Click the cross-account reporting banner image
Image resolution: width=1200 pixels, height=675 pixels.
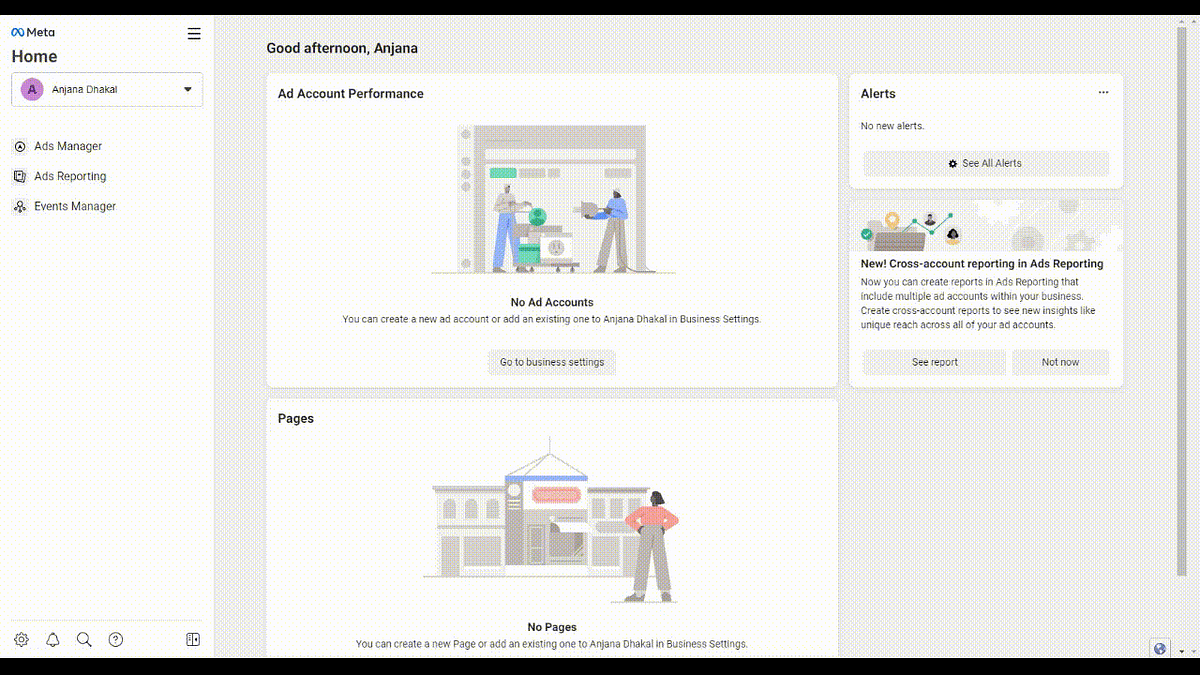point(986,226)
